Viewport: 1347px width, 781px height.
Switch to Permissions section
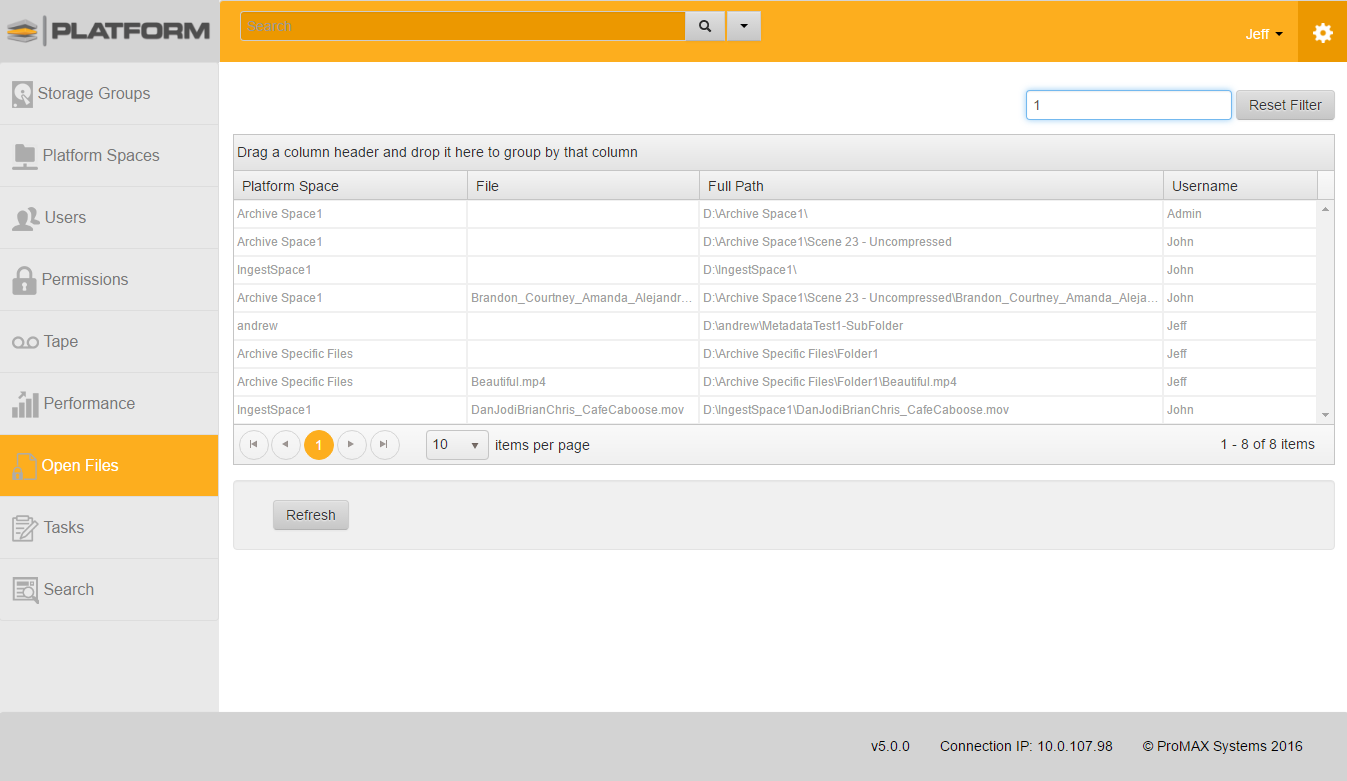(x=109, y=280)
